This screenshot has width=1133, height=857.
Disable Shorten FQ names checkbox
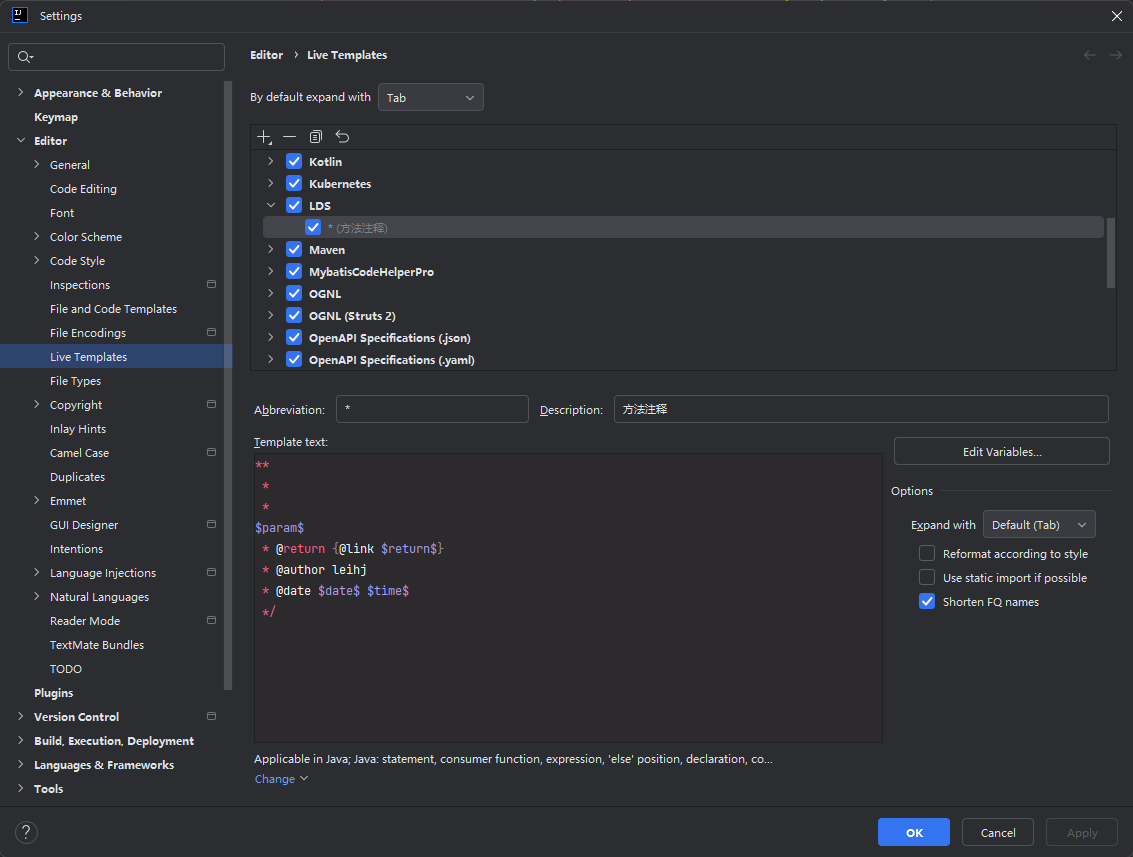927,602
